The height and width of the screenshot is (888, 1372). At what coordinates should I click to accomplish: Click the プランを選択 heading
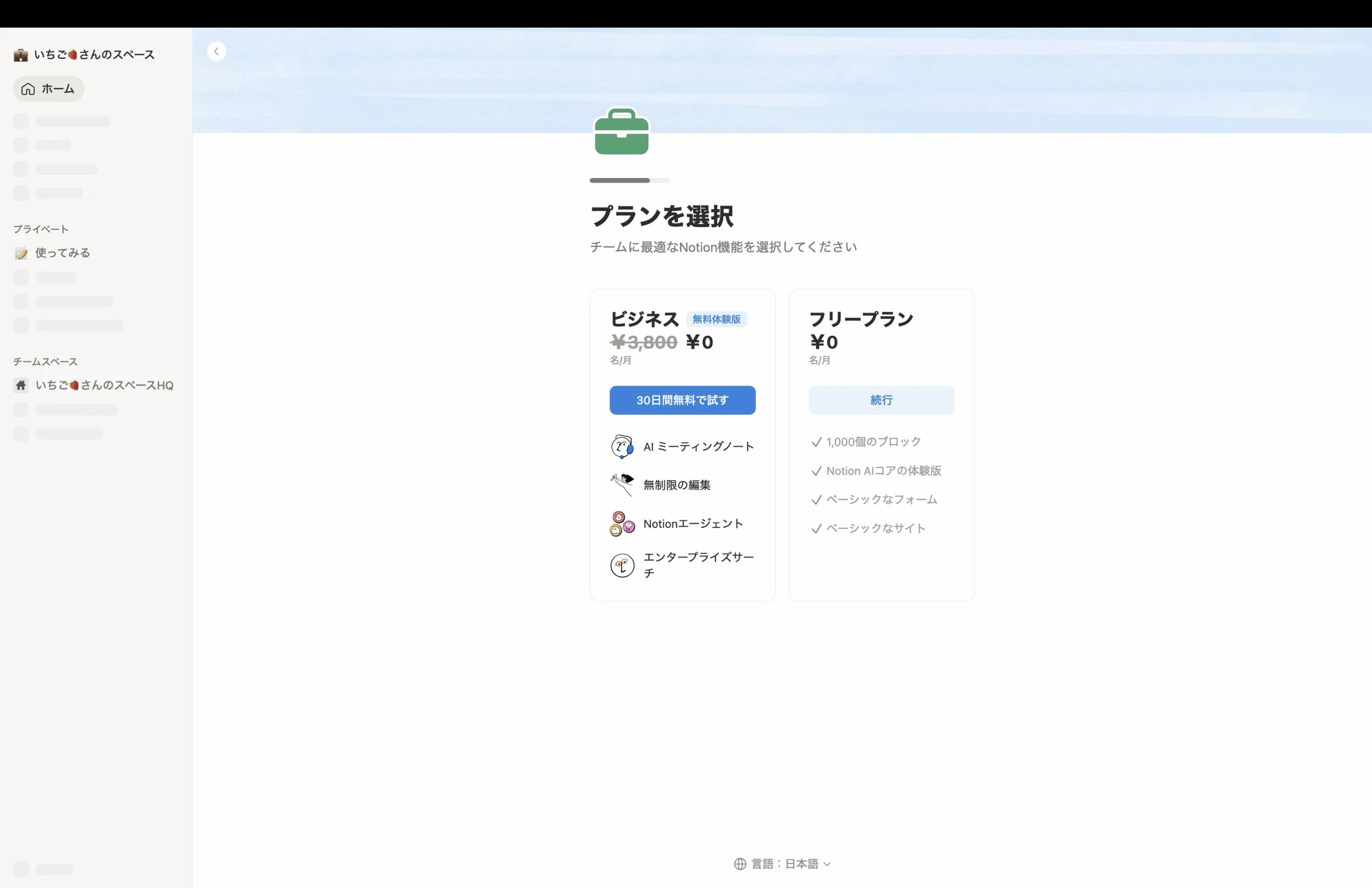point(662,216)
